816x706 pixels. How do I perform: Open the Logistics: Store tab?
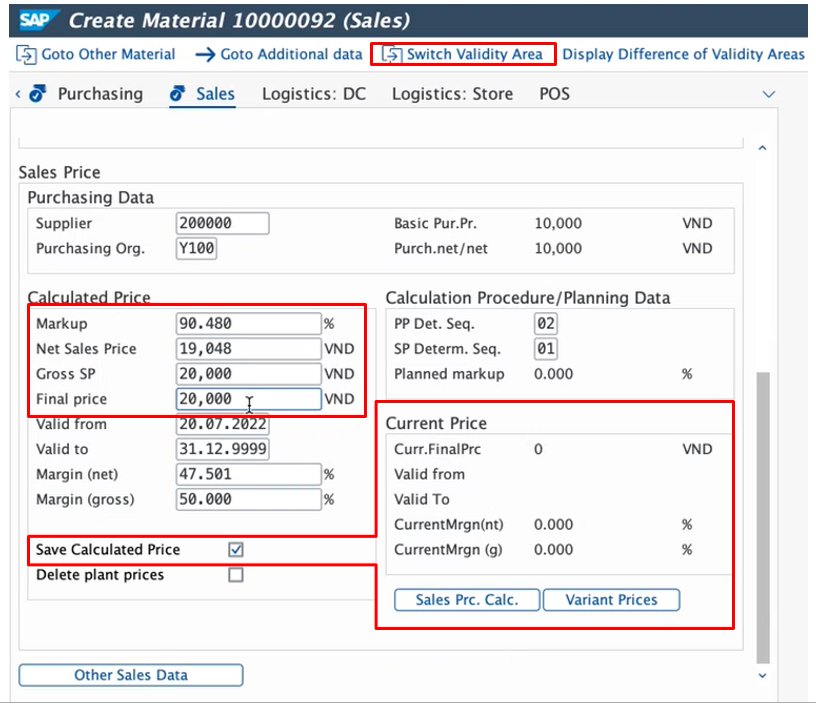[452, 94]
